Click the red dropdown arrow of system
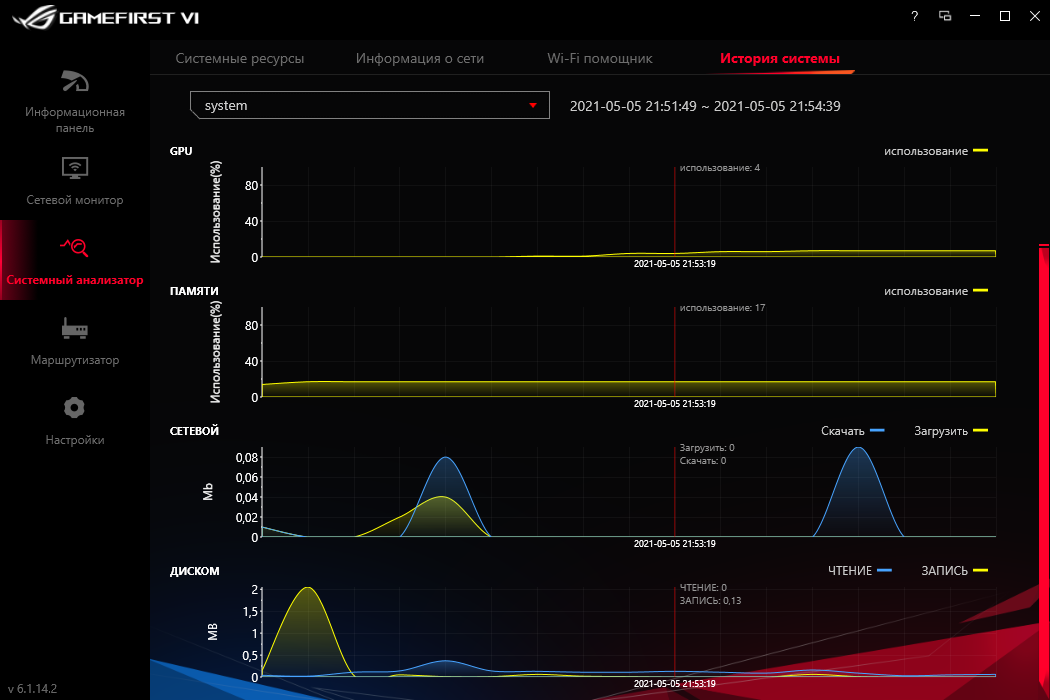 coord(533,105)
